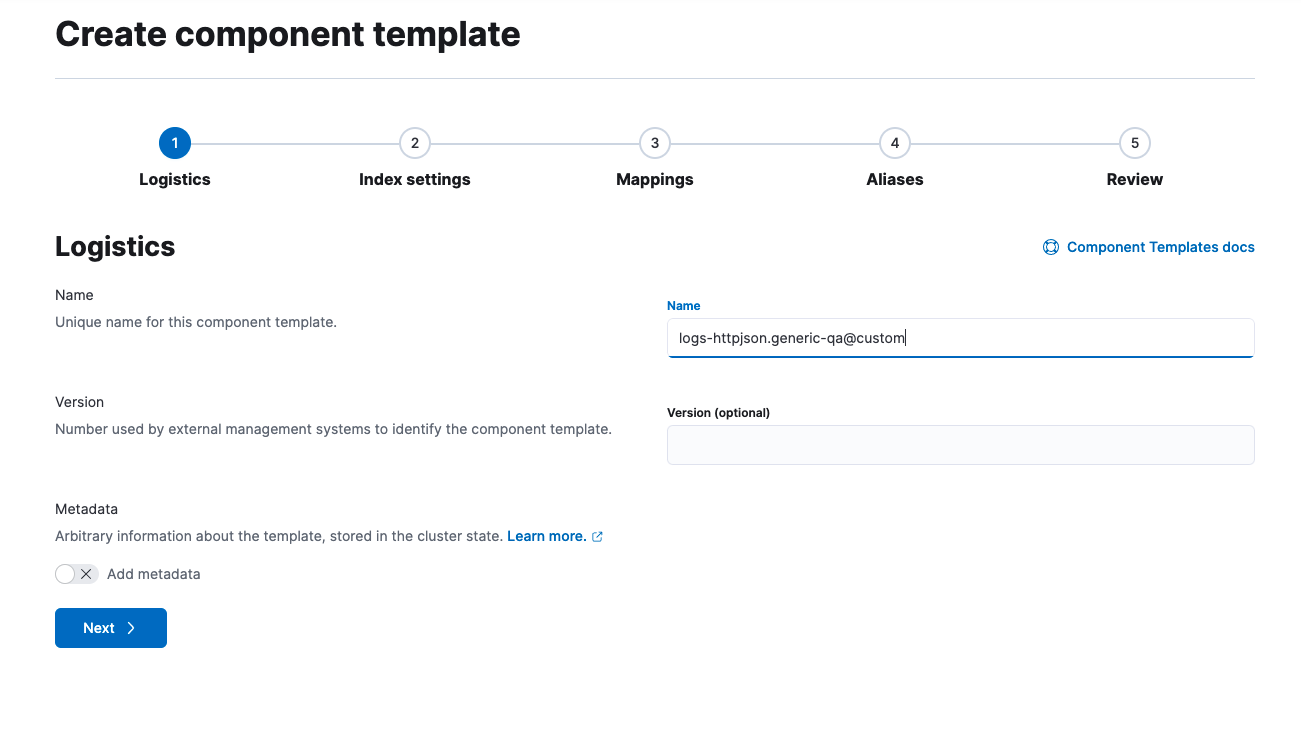Open the Component Templates docs link
1301x745 pixels.
[1160, 246]
